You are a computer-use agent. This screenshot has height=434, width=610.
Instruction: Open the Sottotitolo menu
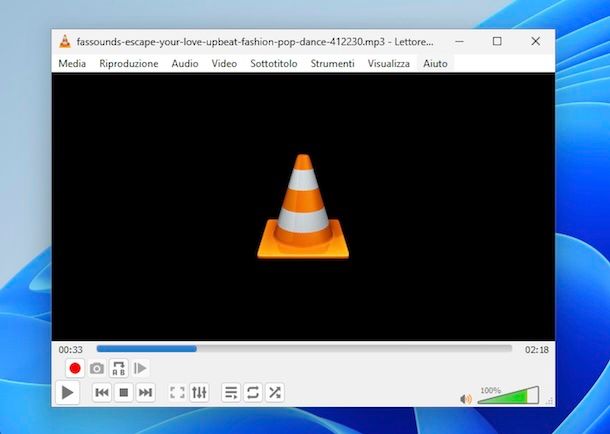point(274,63)
